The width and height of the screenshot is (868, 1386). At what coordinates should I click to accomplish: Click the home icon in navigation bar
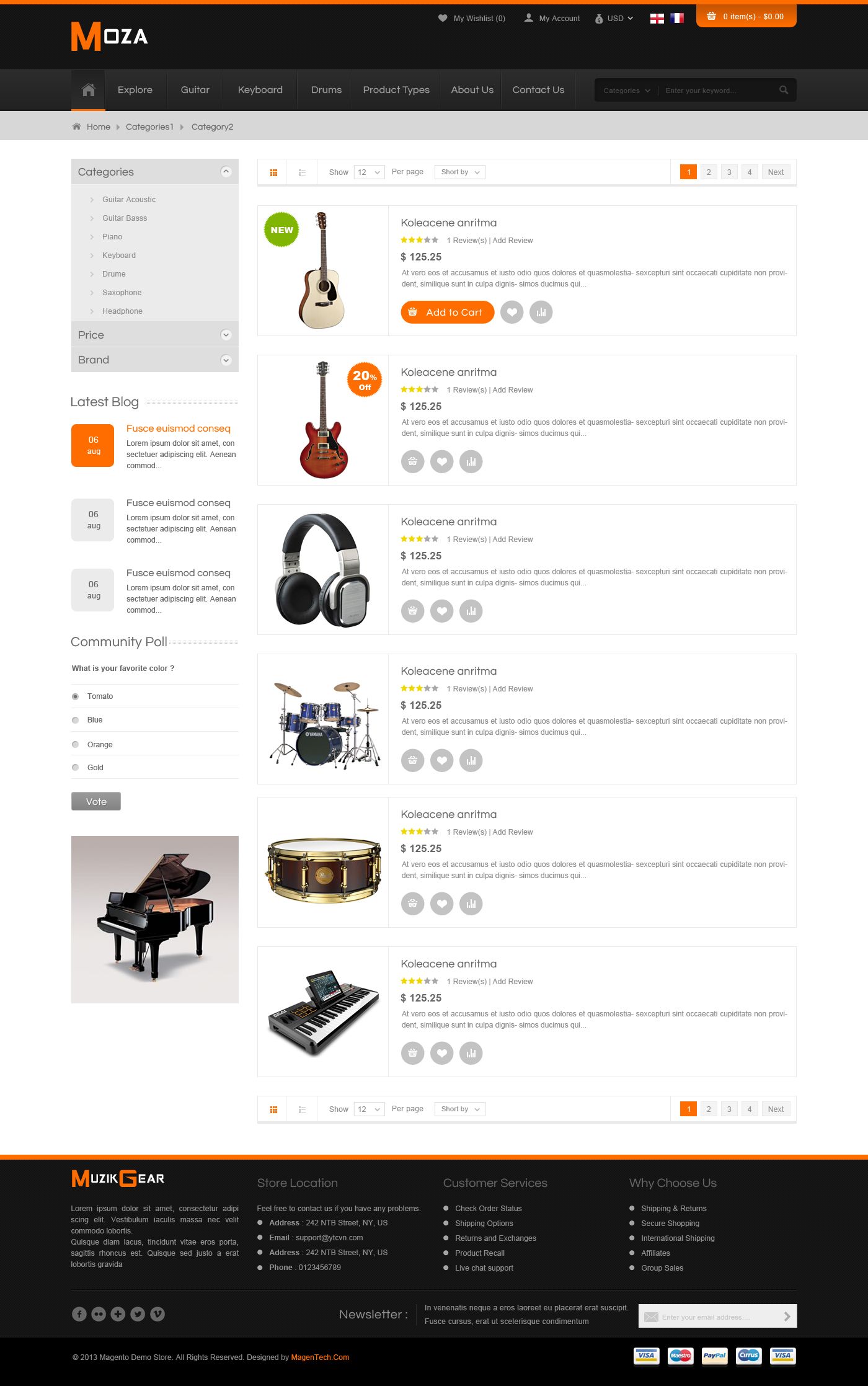(x=88, y=90)
